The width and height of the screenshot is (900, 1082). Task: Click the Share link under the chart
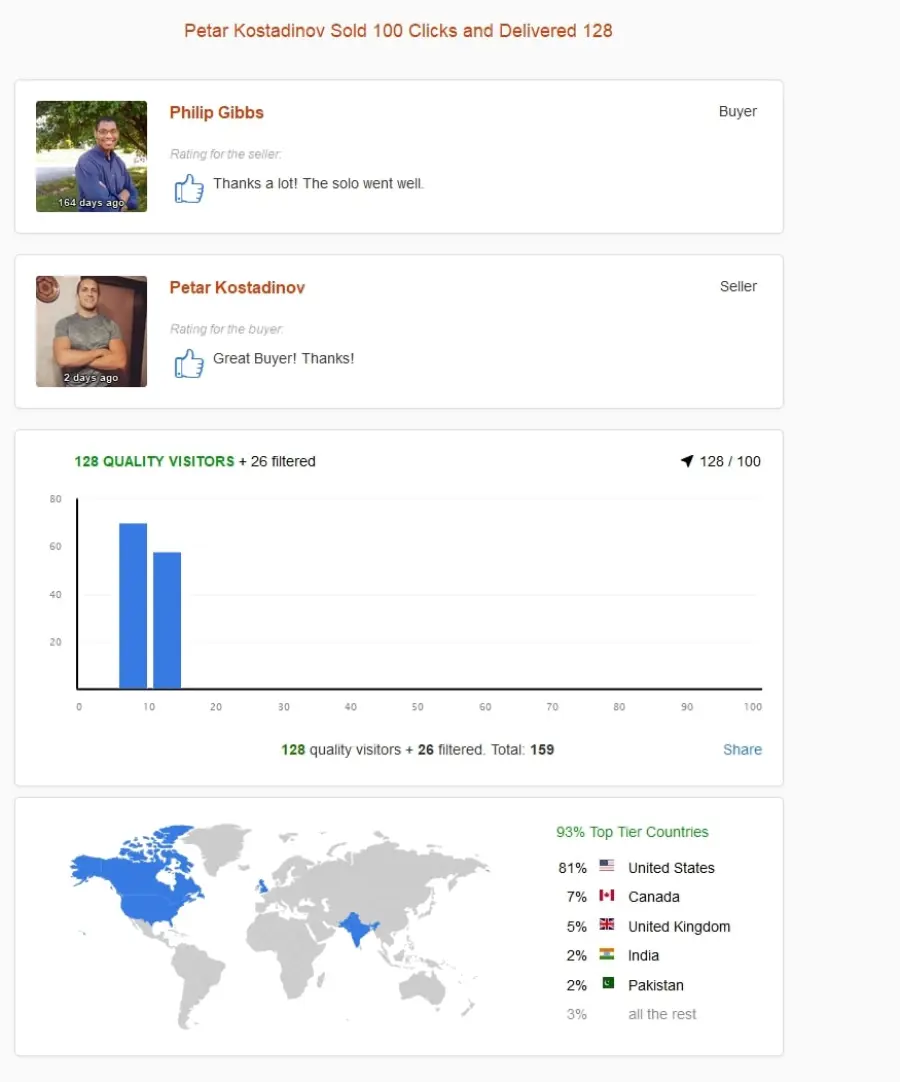(743, 749)
